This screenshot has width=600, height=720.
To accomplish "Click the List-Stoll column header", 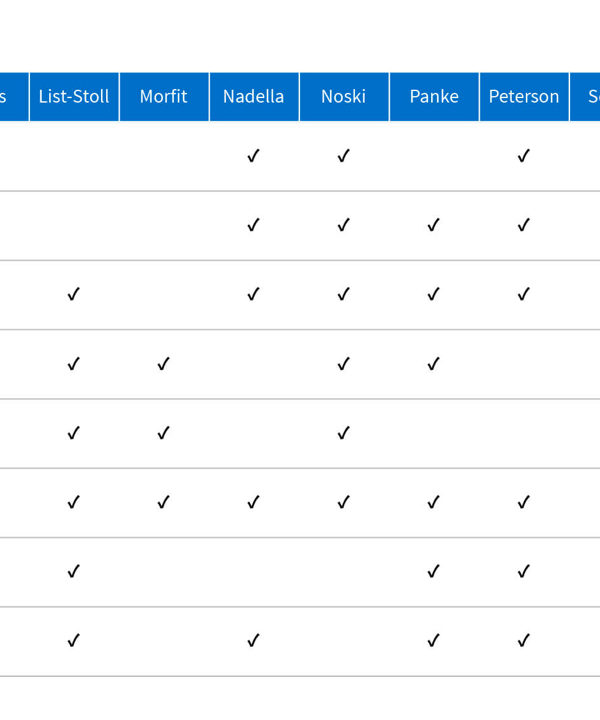I will [74, 96].
